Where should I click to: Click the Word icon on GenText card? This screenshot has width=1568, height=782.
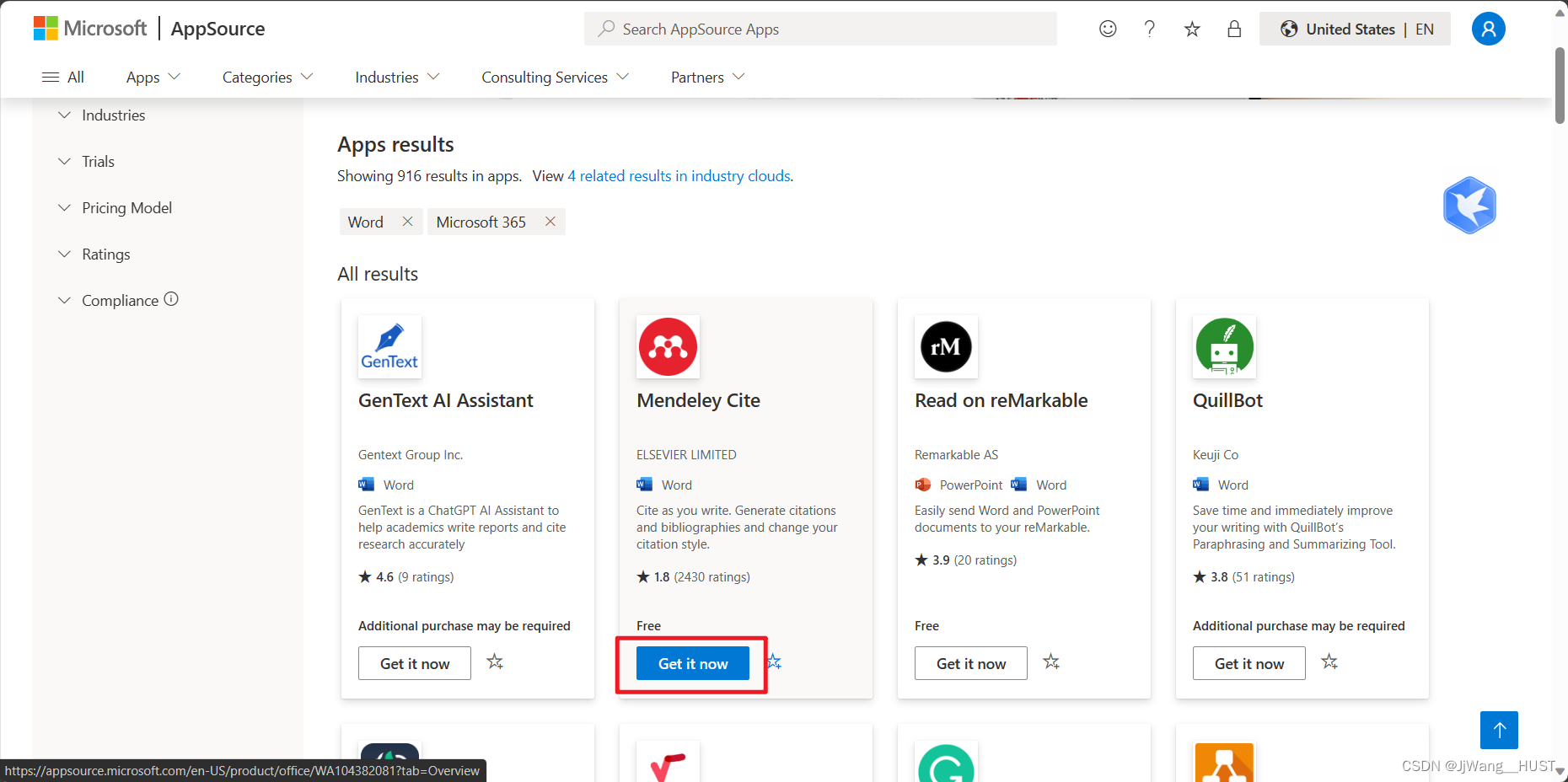click(x=366, y=485)
